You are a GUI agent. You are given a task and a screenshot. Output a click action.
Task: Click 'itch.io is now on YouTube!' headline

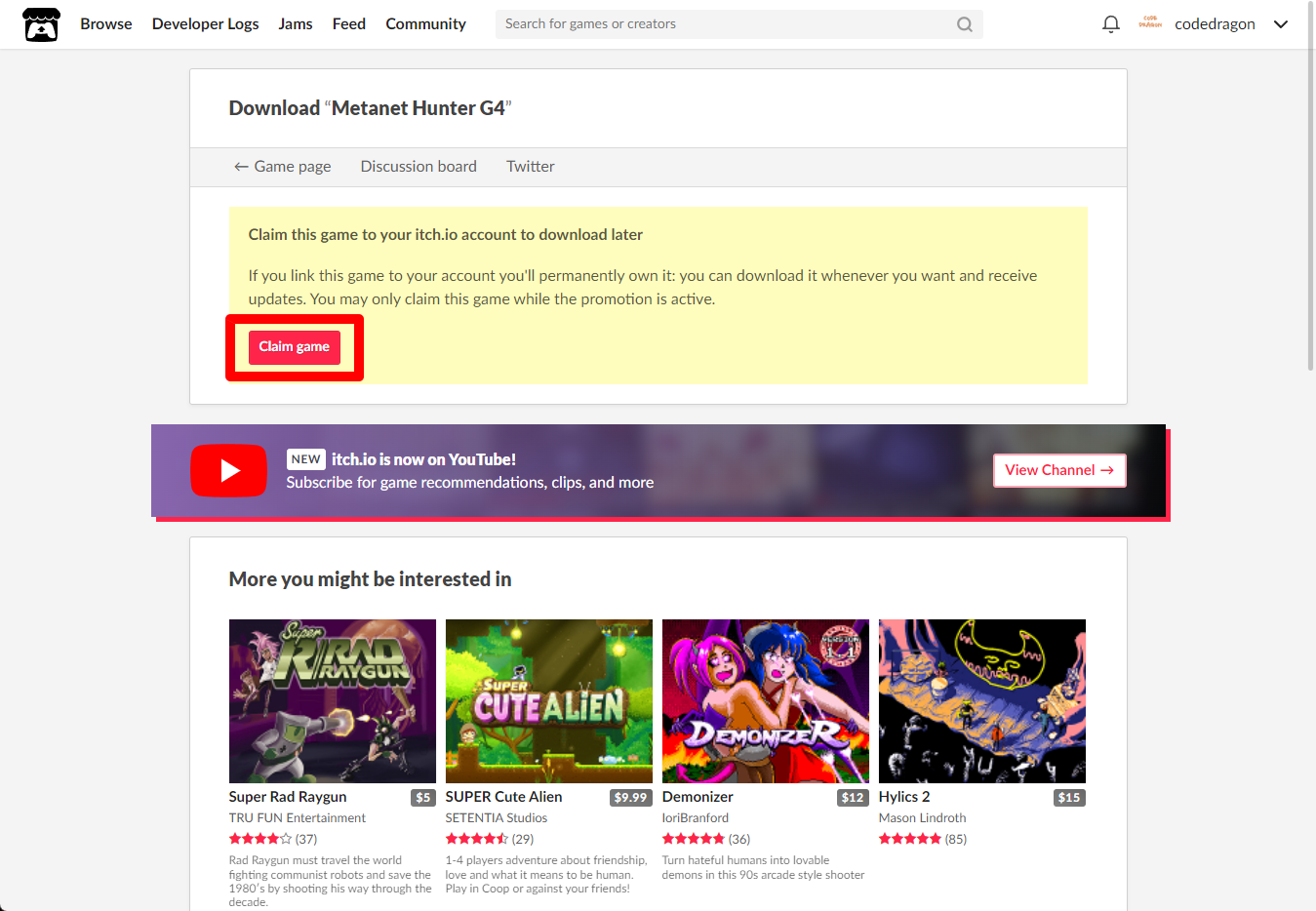423,459
